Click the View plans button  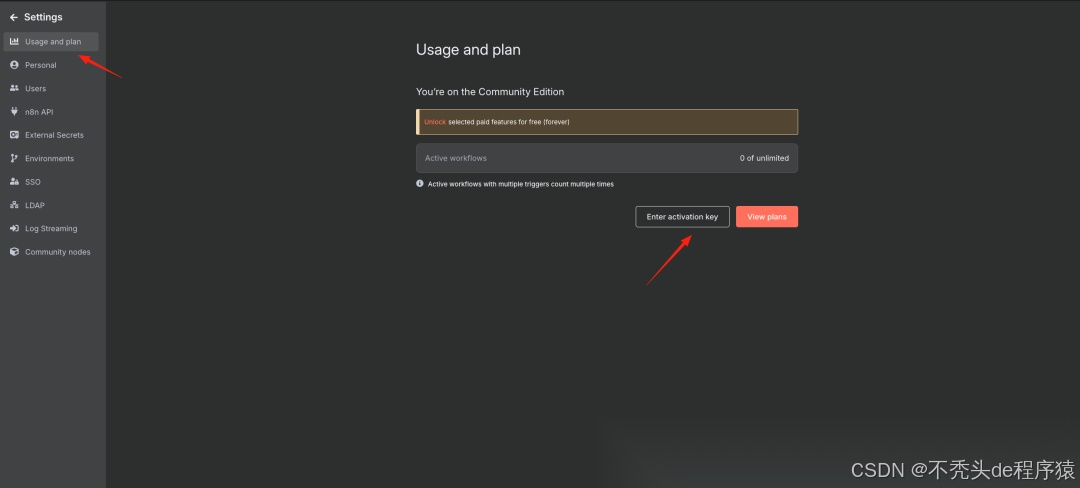point(767,217)
